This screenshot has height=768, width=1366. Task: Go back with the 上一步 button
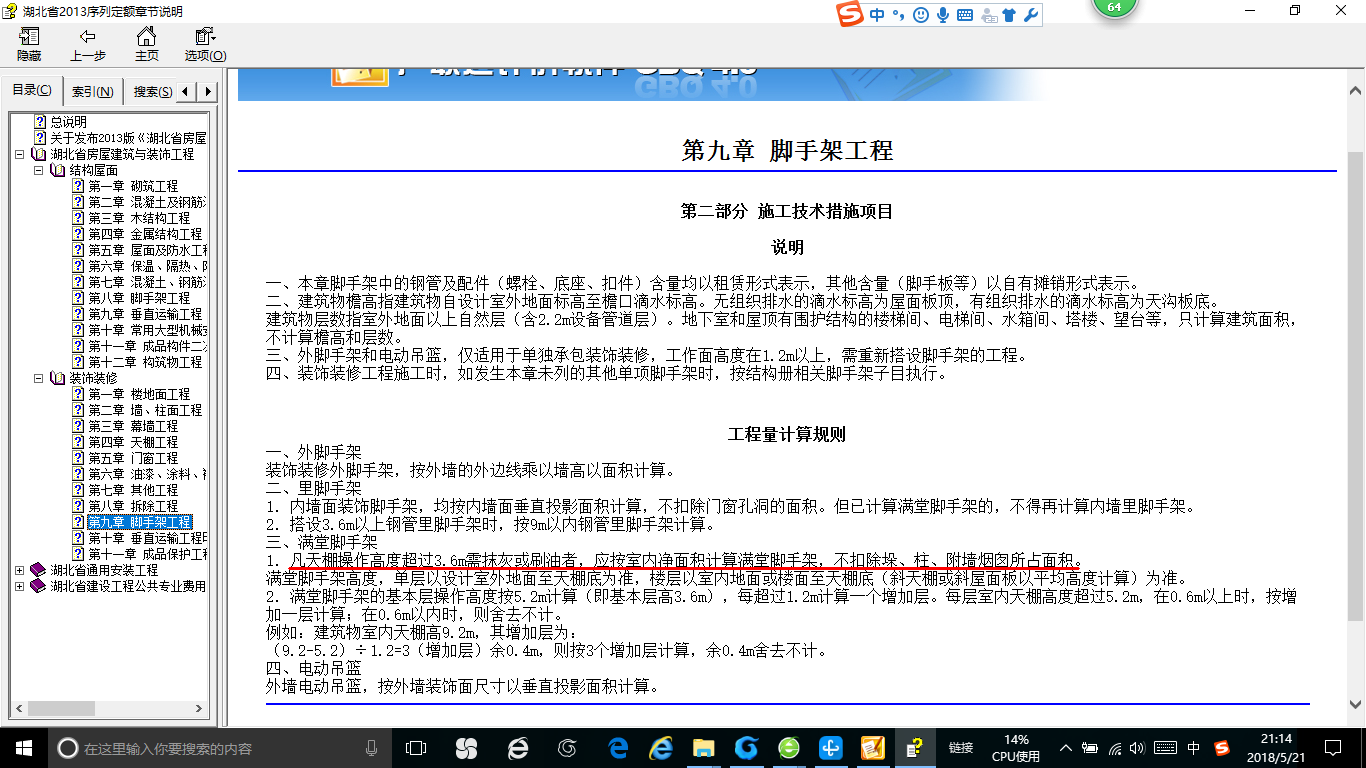(x=88, y=45)
